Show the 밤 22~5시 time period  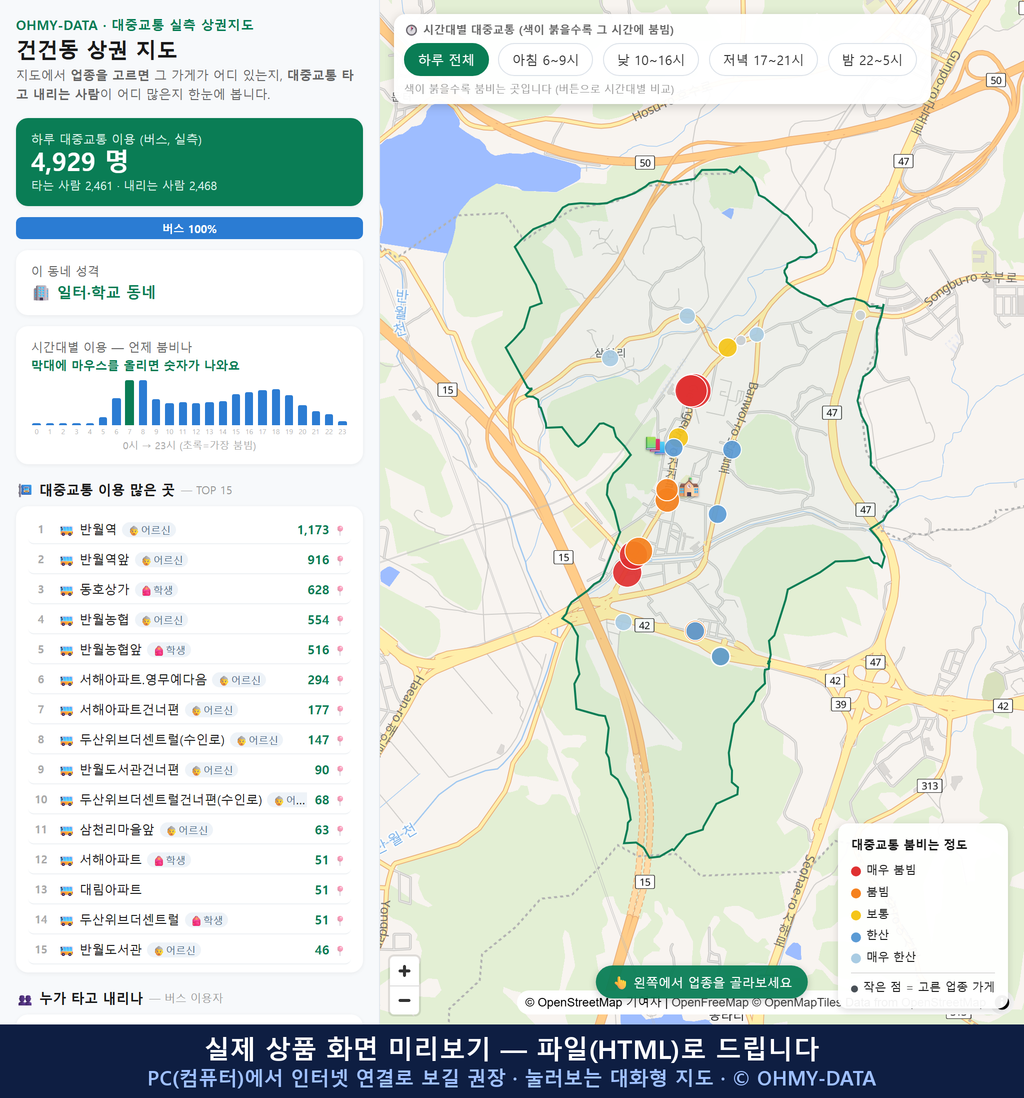(872, 60)
